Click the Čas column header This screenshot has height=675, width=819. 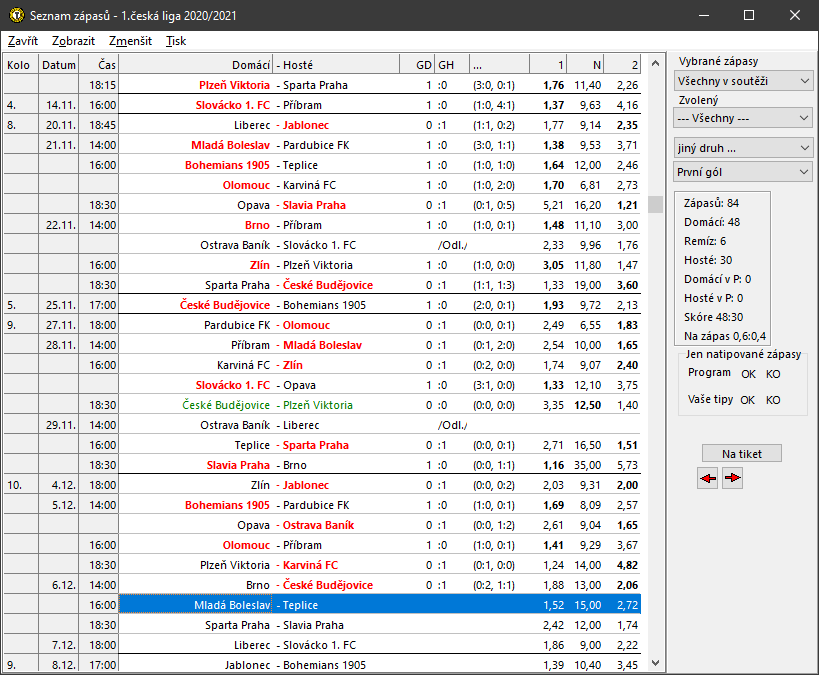point(99,65)
